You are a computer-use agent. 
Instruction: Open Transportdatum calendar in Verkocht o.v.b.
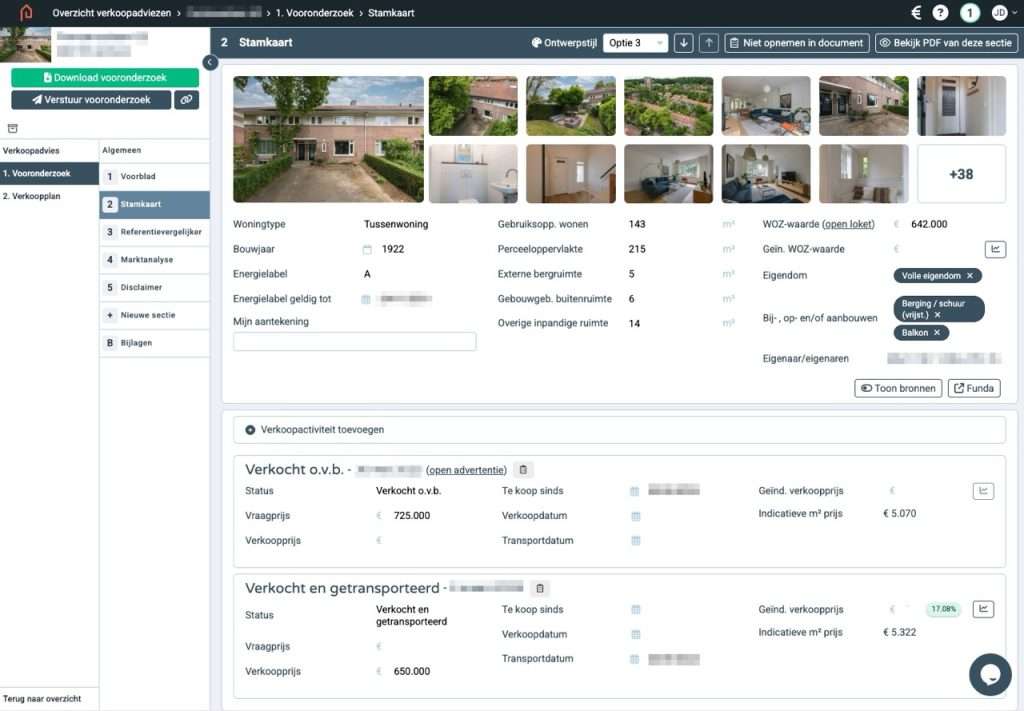click(x=635, y=541)
